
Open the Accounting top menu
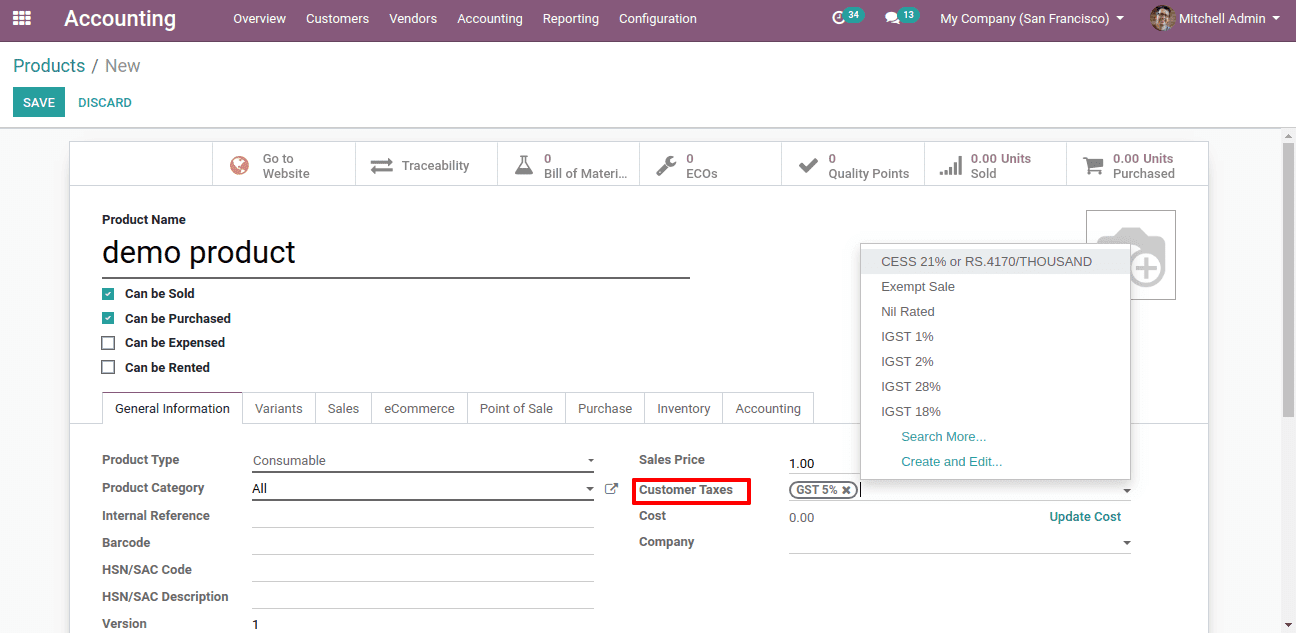click(490, 18)
